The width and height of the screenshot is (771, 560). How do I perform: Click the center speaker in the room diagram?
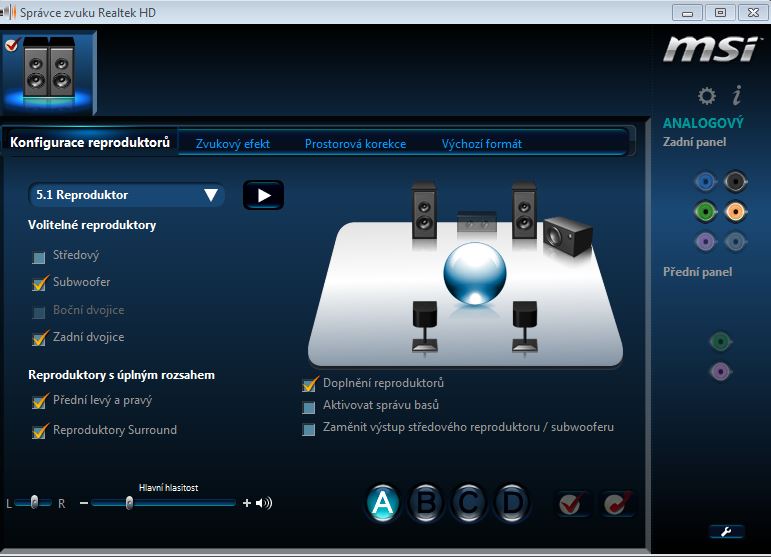476,222
